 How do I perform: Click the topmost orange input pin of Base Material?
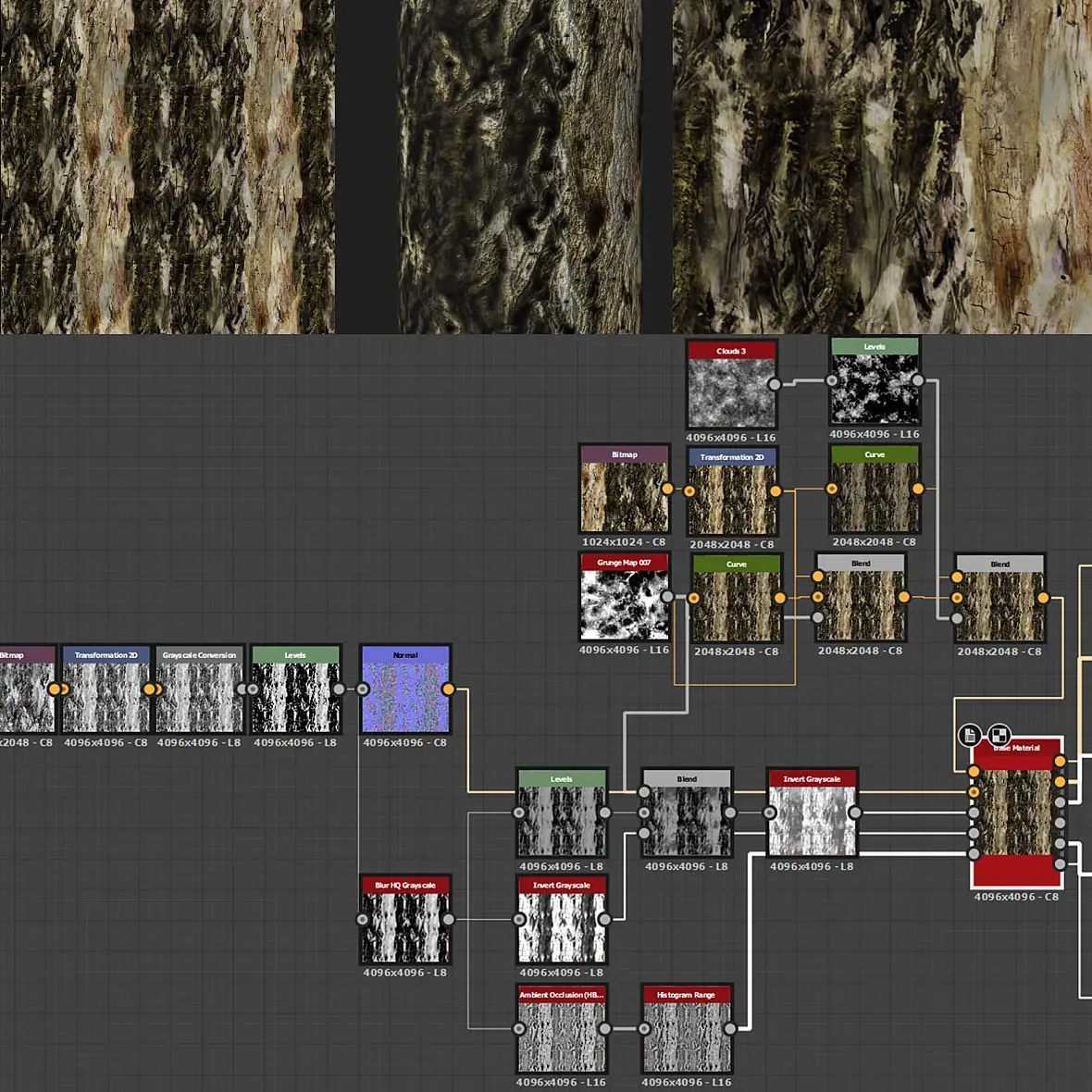click(974, 771)
